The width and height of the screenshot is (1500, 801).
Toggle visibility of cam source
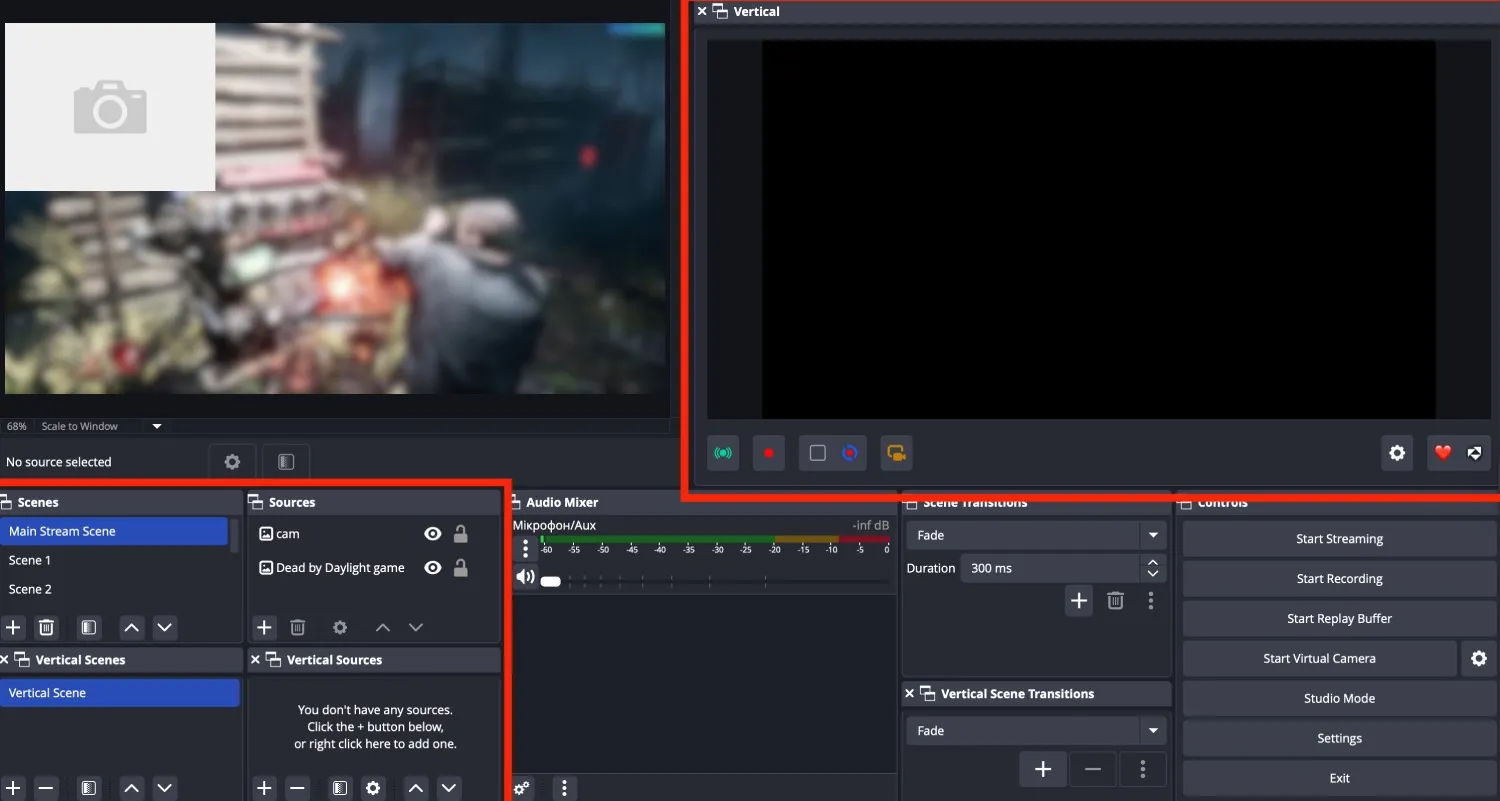pyautogui.click(x=432, y=534)
